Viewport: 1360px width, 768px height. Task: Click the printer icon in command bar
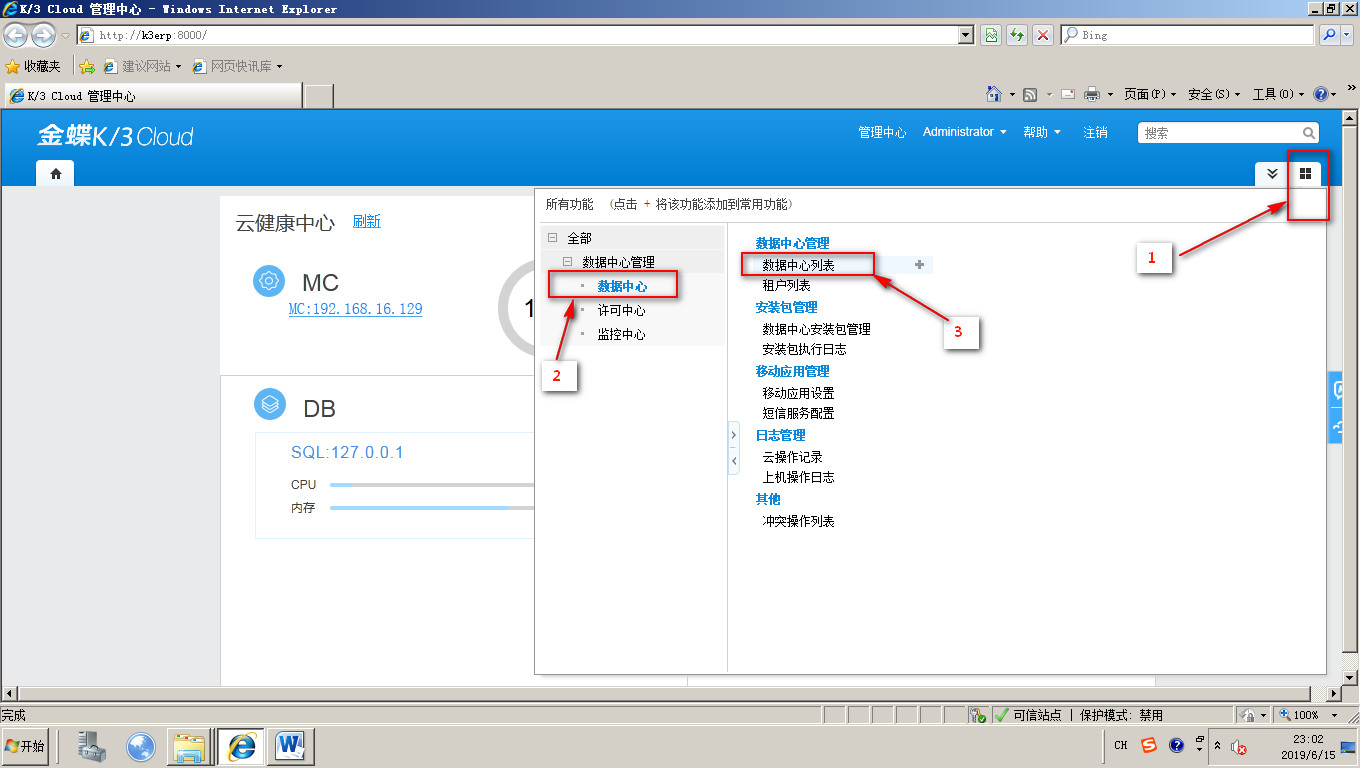pos(1092,94)
